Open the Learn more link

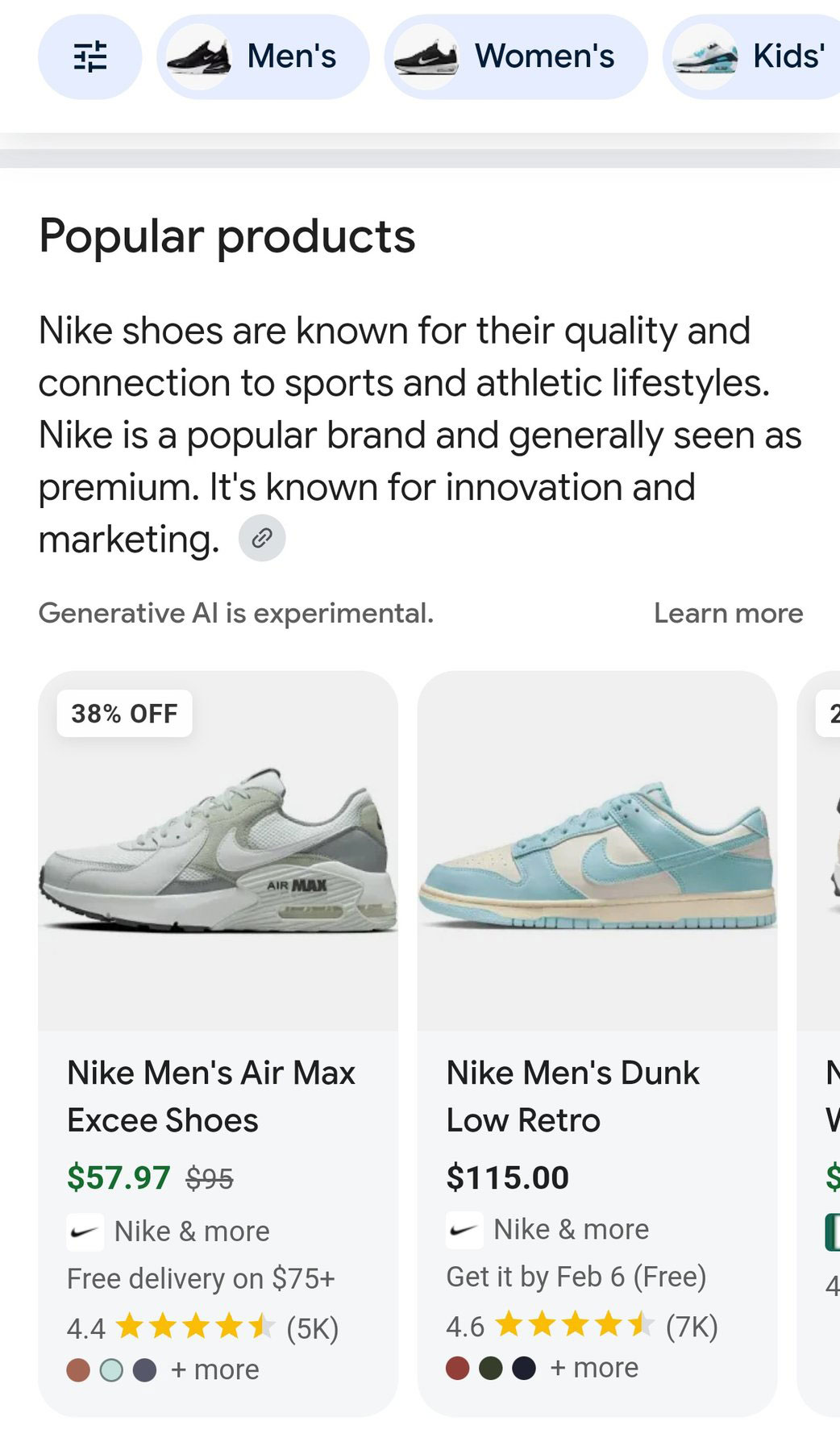730,613
